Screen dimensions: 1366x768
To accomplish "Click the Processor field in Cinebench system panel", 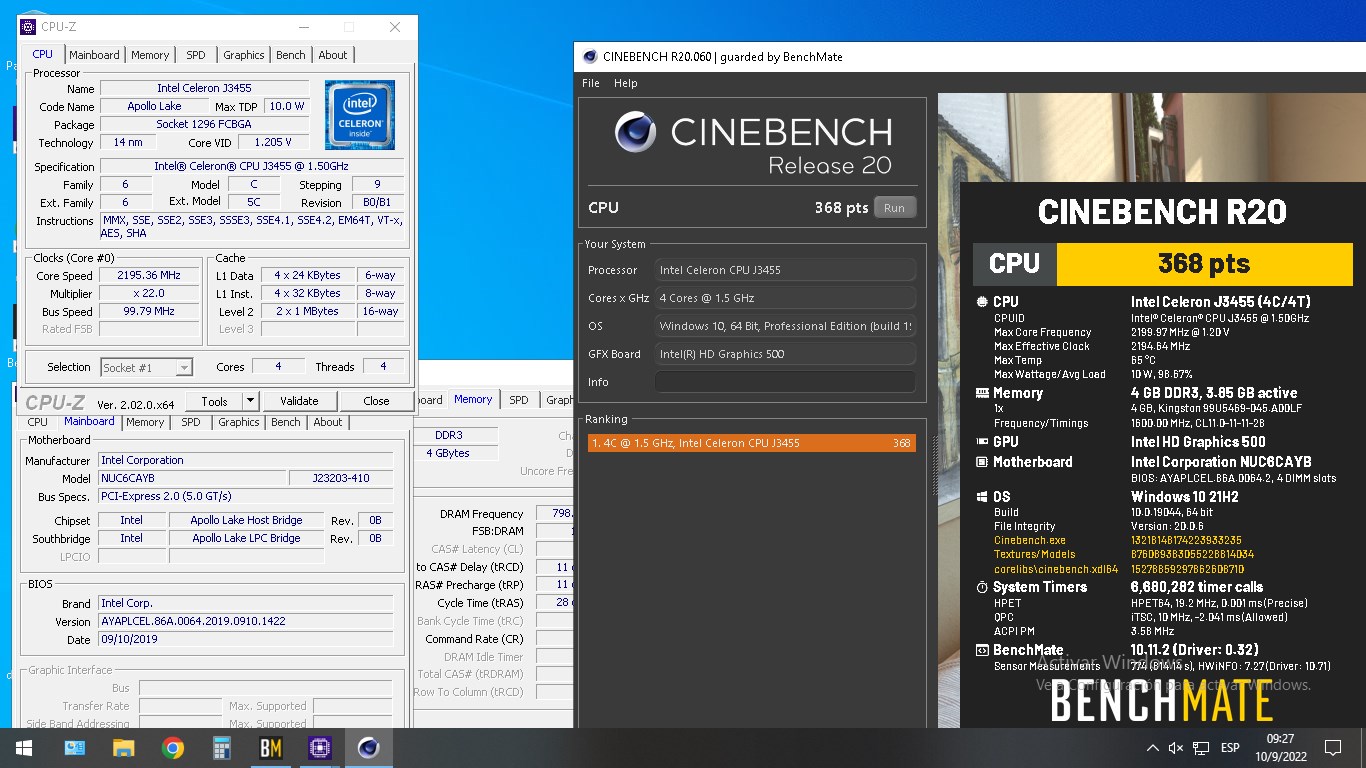I will [785, 270].
